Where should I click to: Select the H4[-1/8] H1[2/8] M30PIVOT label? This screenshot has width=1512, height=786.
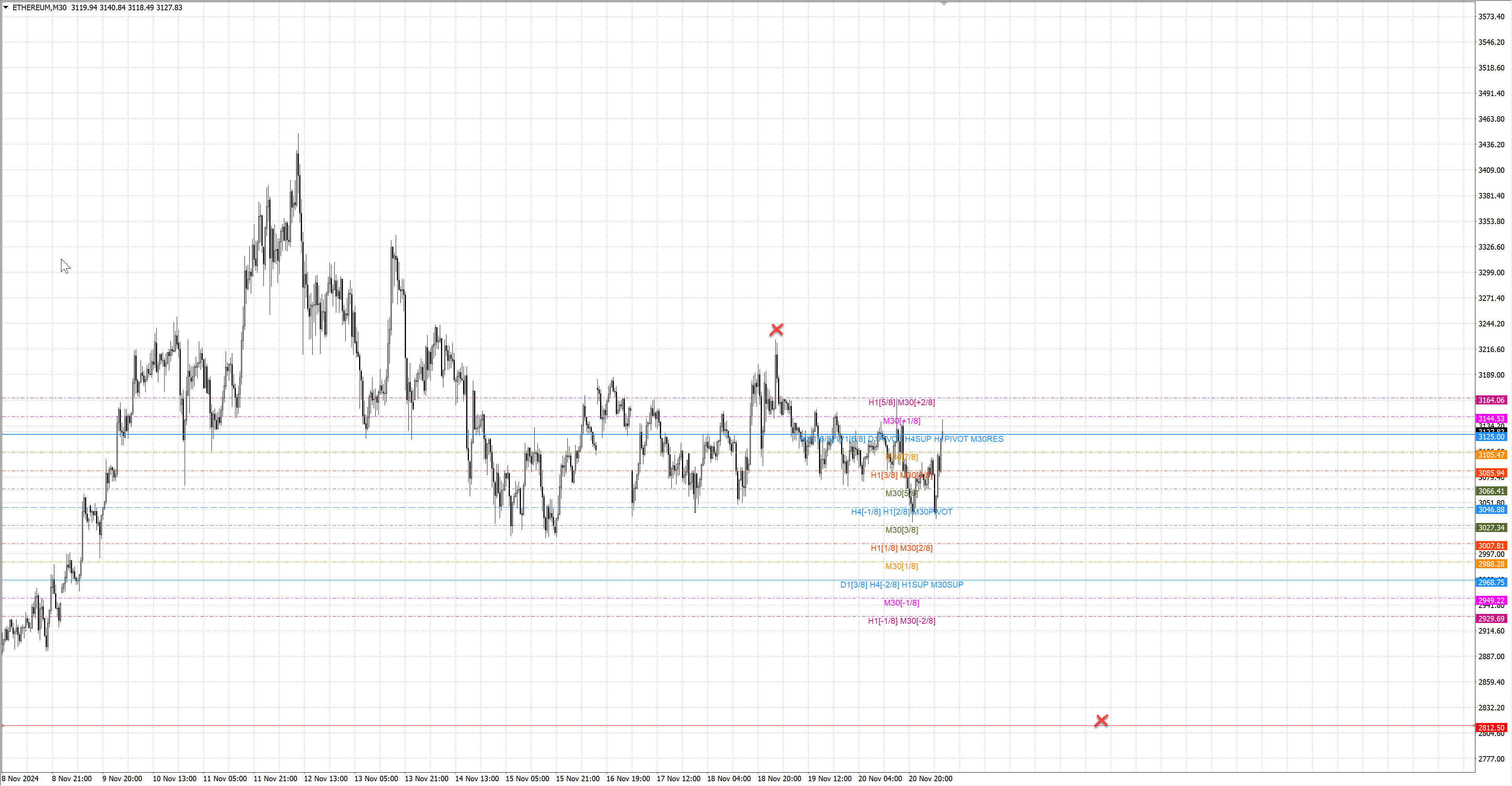coord(902,512)
